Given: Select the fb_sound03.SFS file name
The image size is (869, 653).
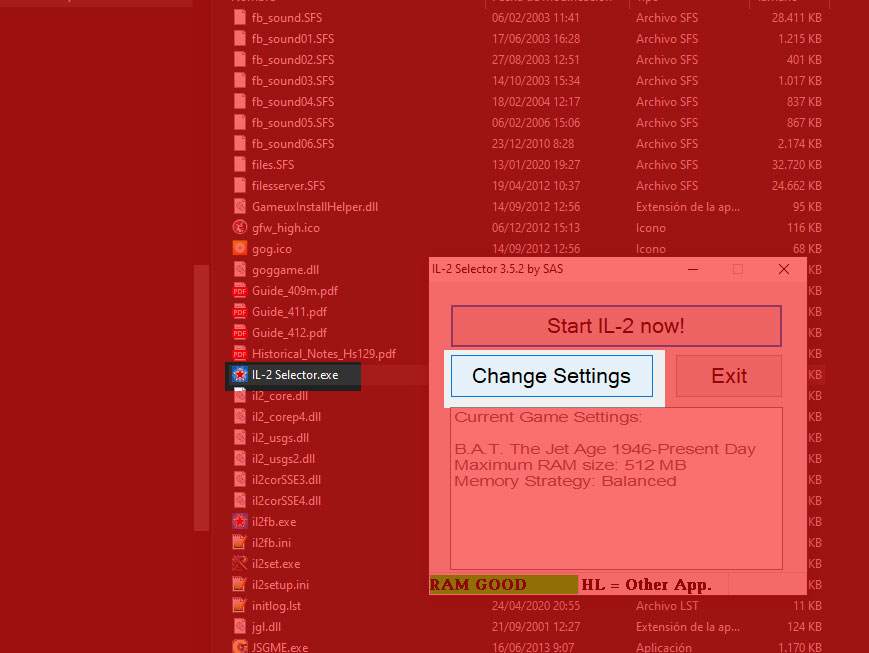Looking at the screenshot, I should click(x=293, y=81).
